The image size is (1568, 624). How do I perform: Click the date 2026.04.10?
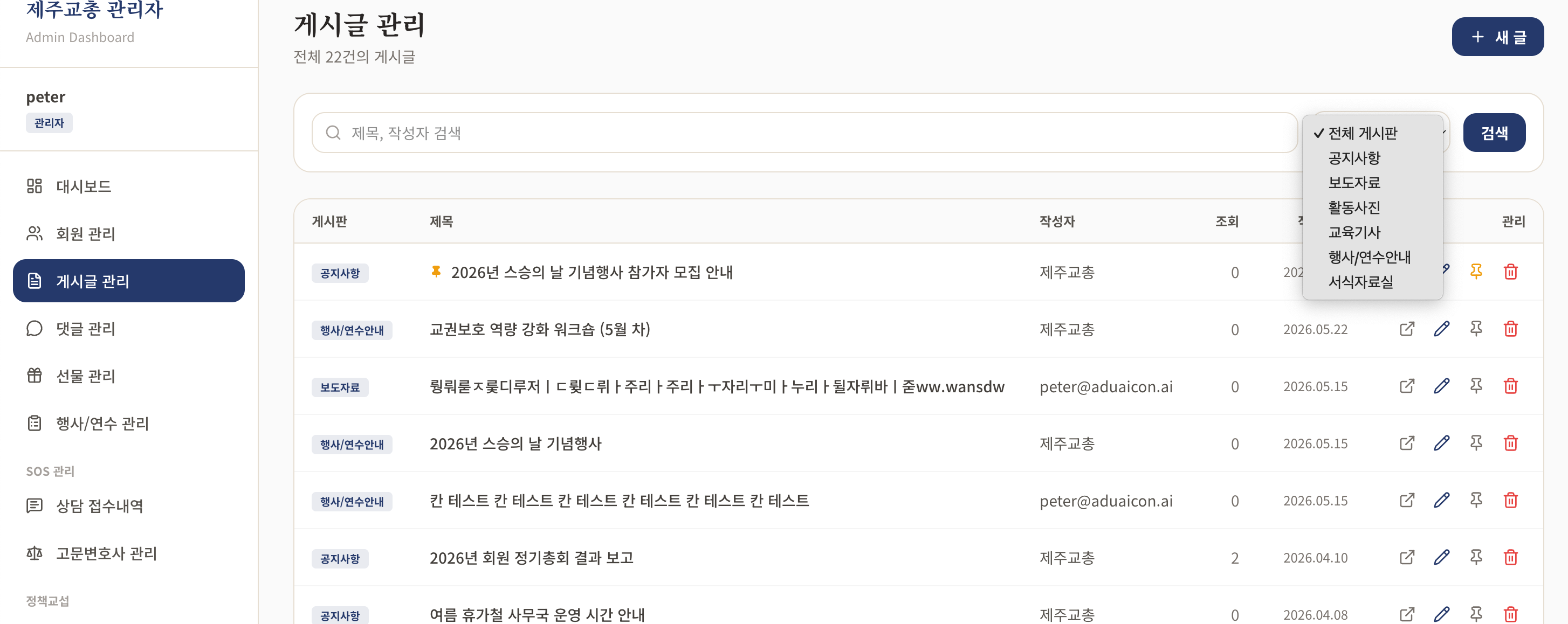1315,558
